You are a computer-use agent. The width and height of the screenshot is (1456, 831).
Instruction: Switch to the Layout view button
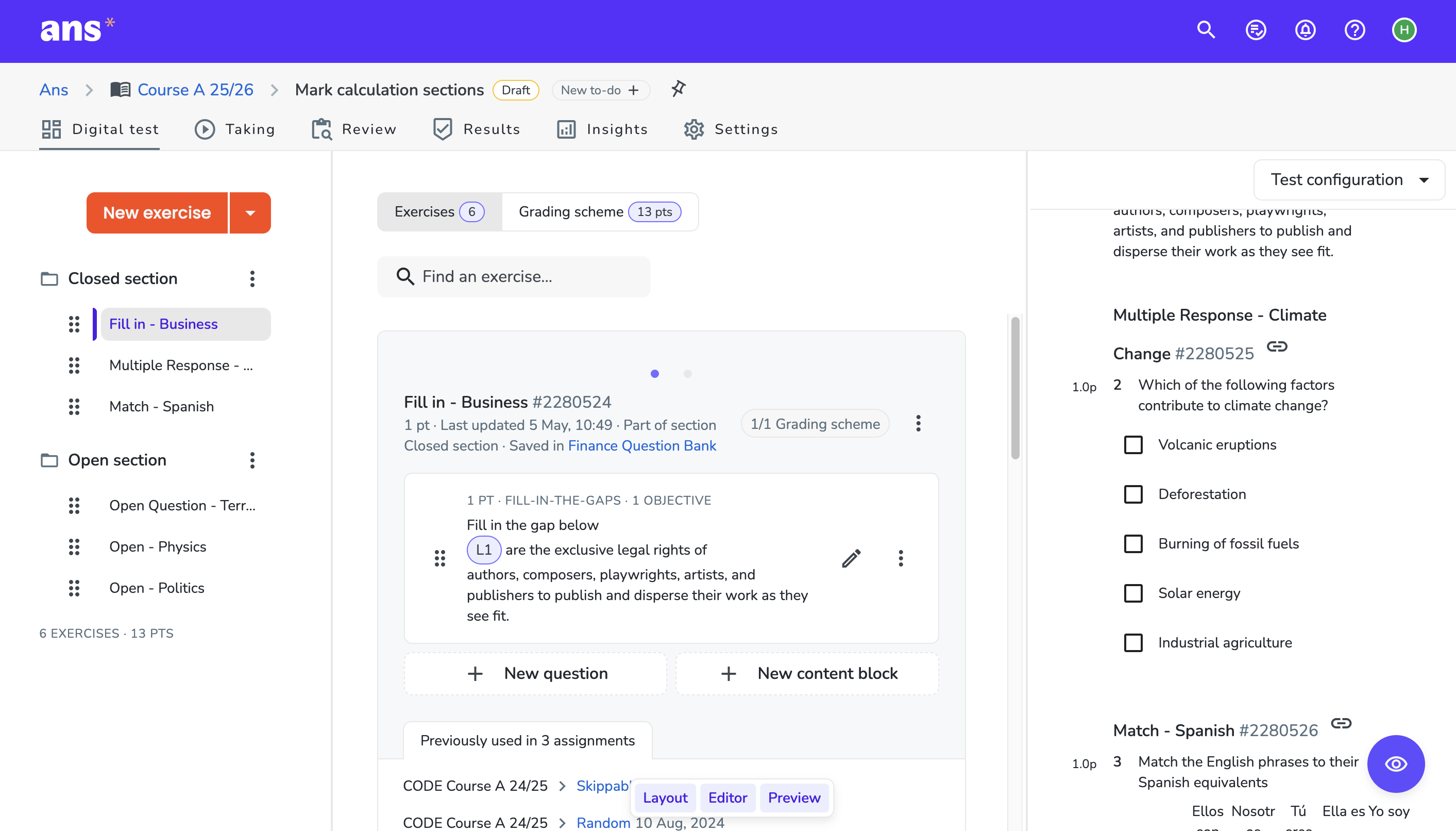(665, 798)
